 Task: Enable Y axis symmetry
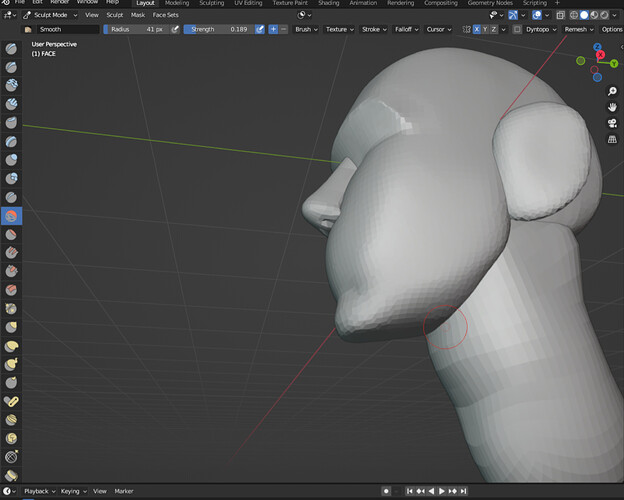point(485,29)
